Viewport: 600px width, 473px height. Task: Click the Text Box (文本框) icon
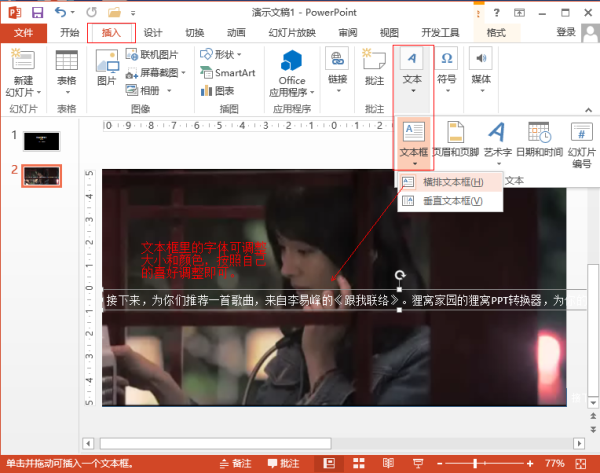point(414,132)
